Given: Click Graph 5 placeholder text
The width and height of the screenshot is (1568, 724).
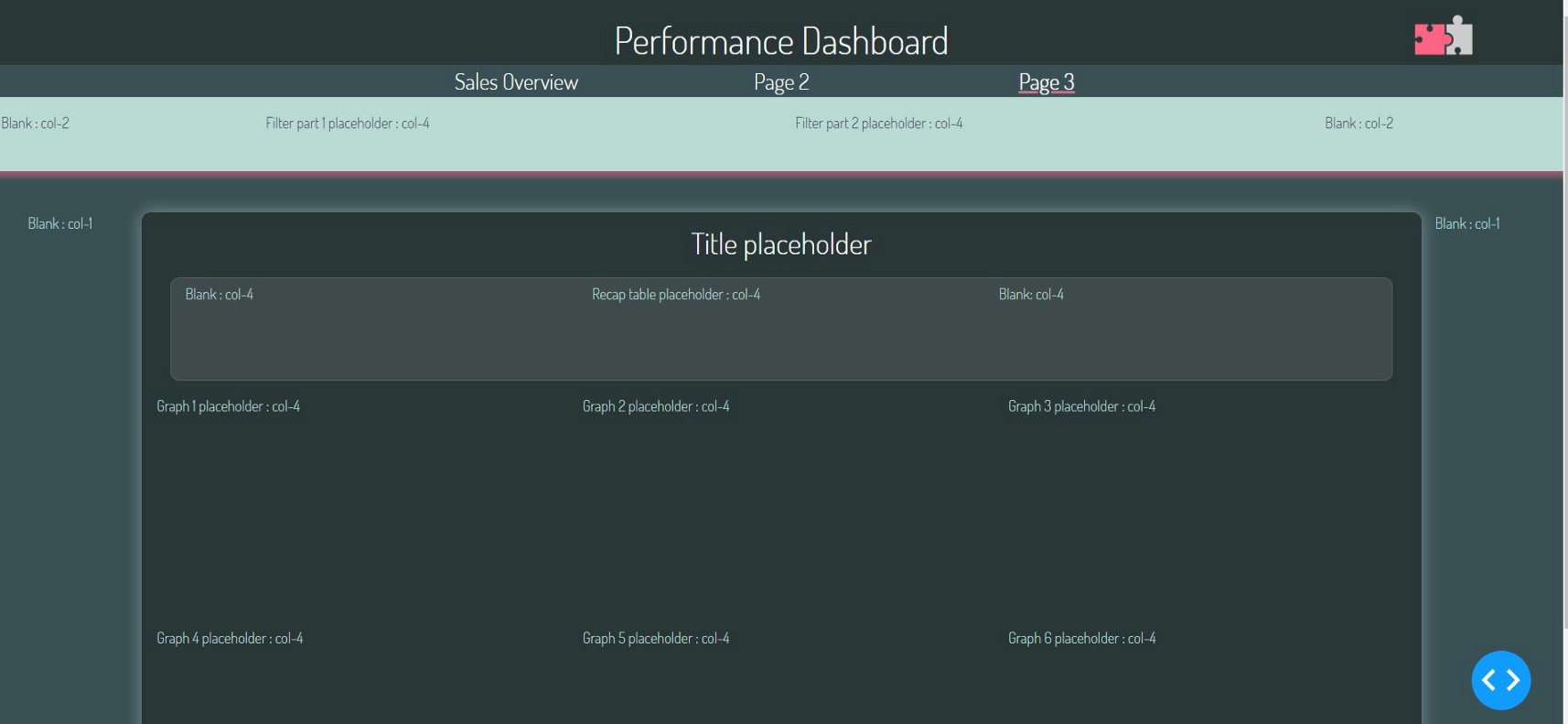Looking at the screenshot, I should [x=656, y=639].
